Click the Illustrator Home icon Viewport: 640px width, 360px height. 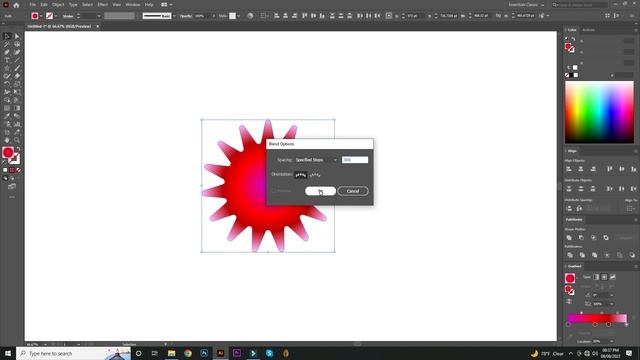pos(16,5)
